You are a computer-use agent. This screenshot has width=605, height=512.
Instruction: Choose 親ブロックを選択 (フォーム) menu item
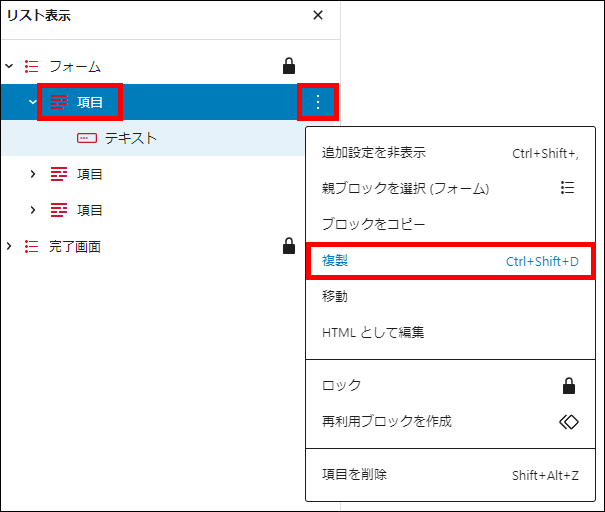(x=450, y=189)
